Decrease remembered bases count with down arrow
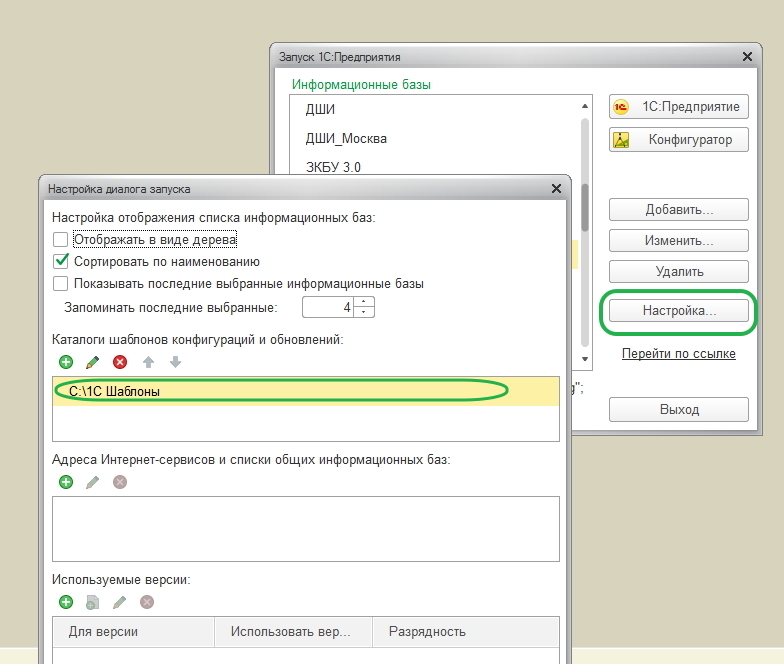Viewport: 784px width, 664px height. click(364, 312)
